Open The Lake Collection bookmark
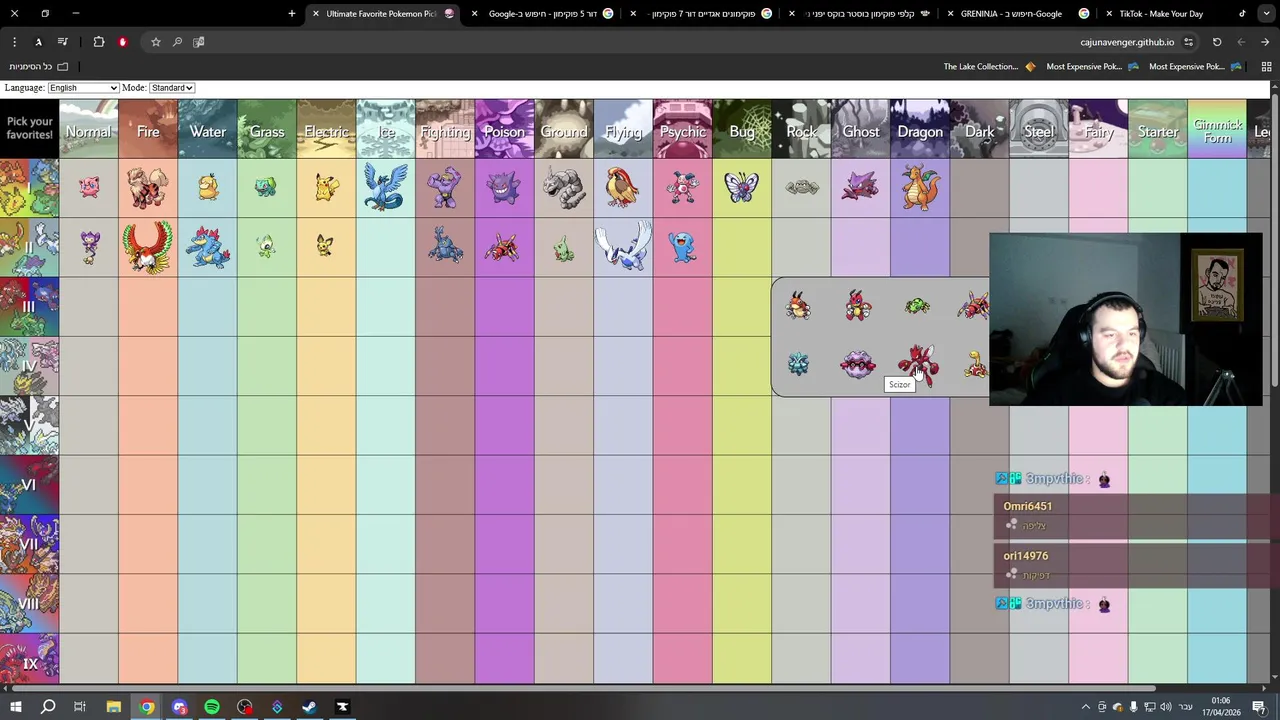1280x720 pixels. point(989,67)
